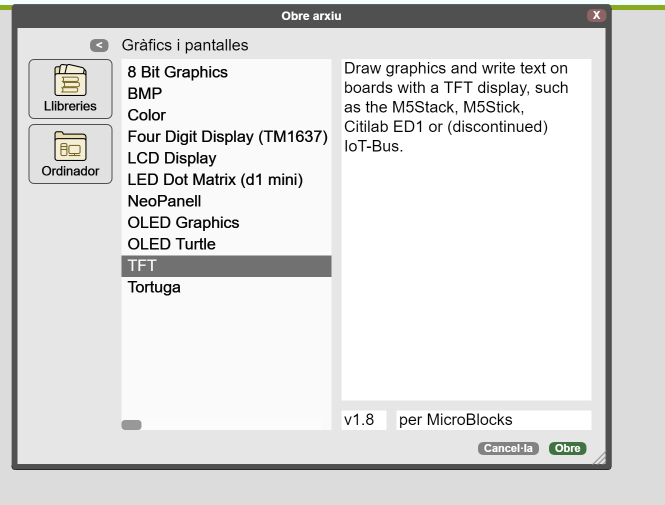Choose the Color library
The width and height of the screenshot is (665, 505).
coord(147,115)
